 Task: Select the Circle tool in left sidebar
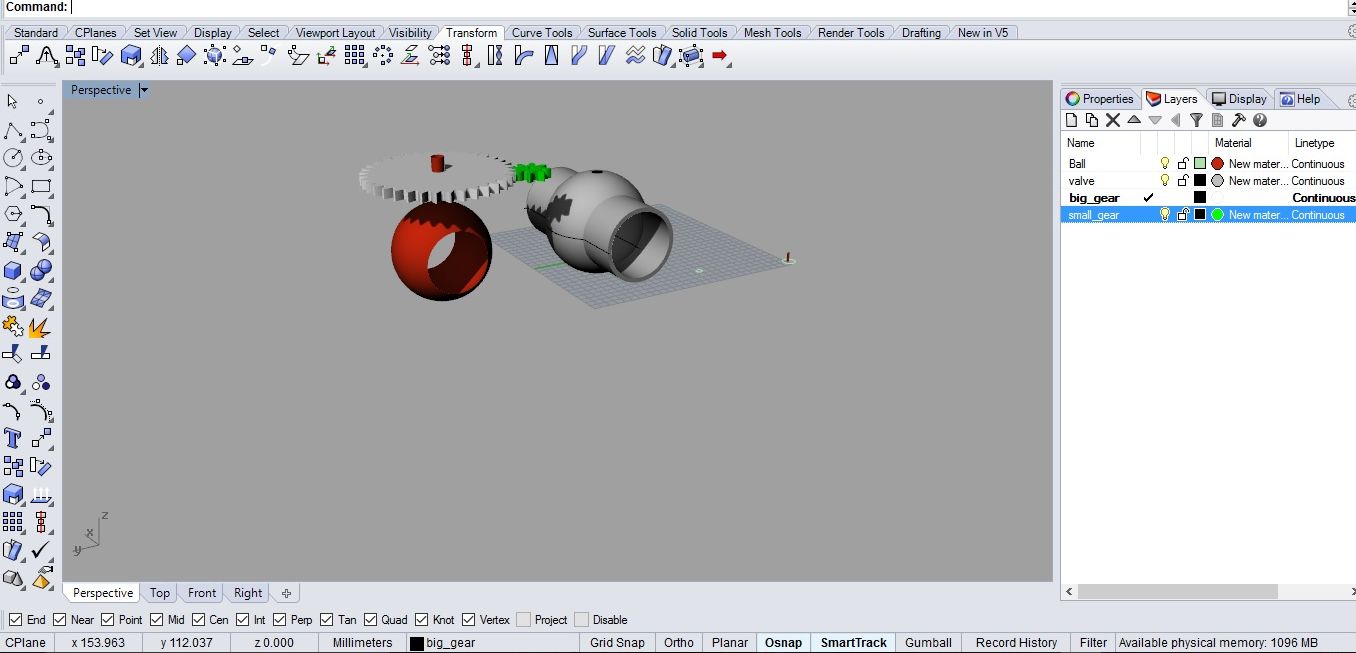(x=13, y=158)
